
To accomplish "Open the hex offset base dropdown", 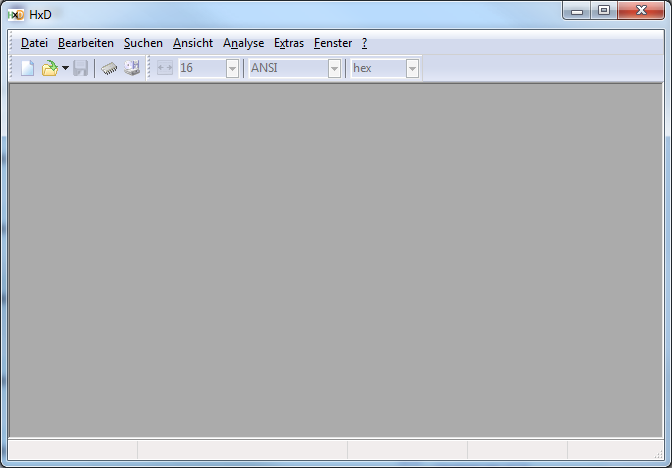I will click(412, 68).
